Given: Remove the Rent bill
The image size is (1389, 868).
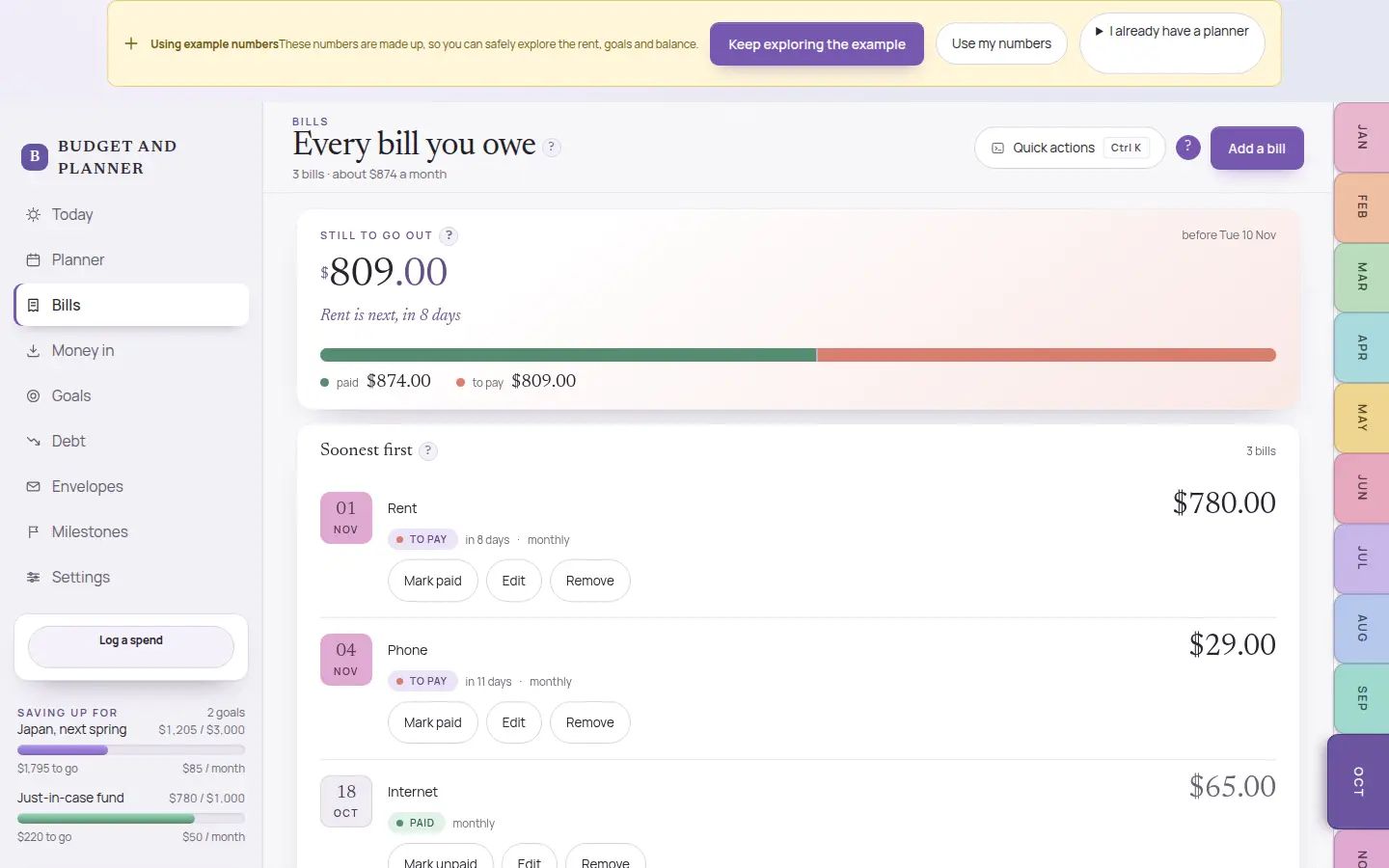Looking at the screenshot, I should point(590,581).
